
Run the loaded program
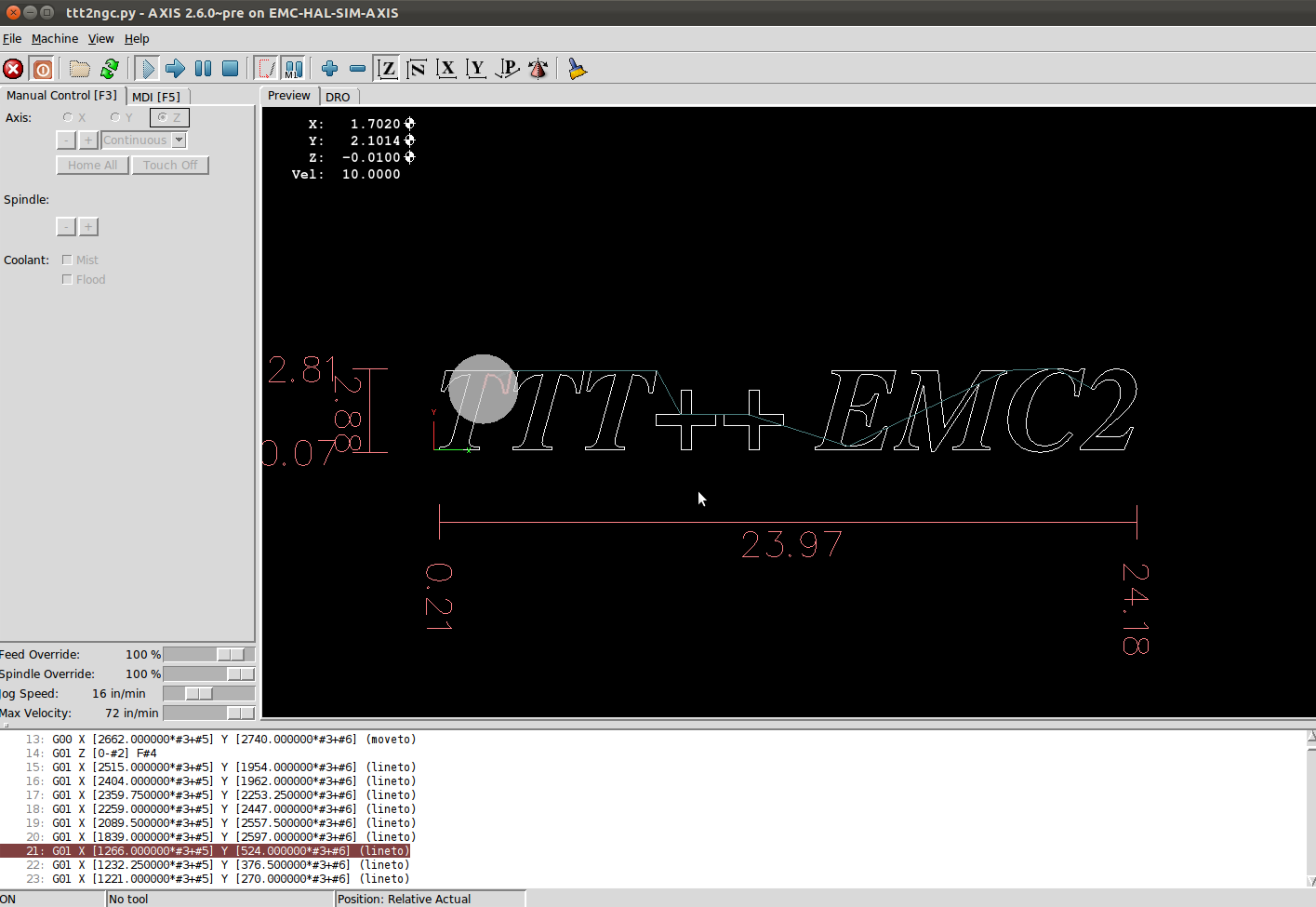(x=147, y=69)
